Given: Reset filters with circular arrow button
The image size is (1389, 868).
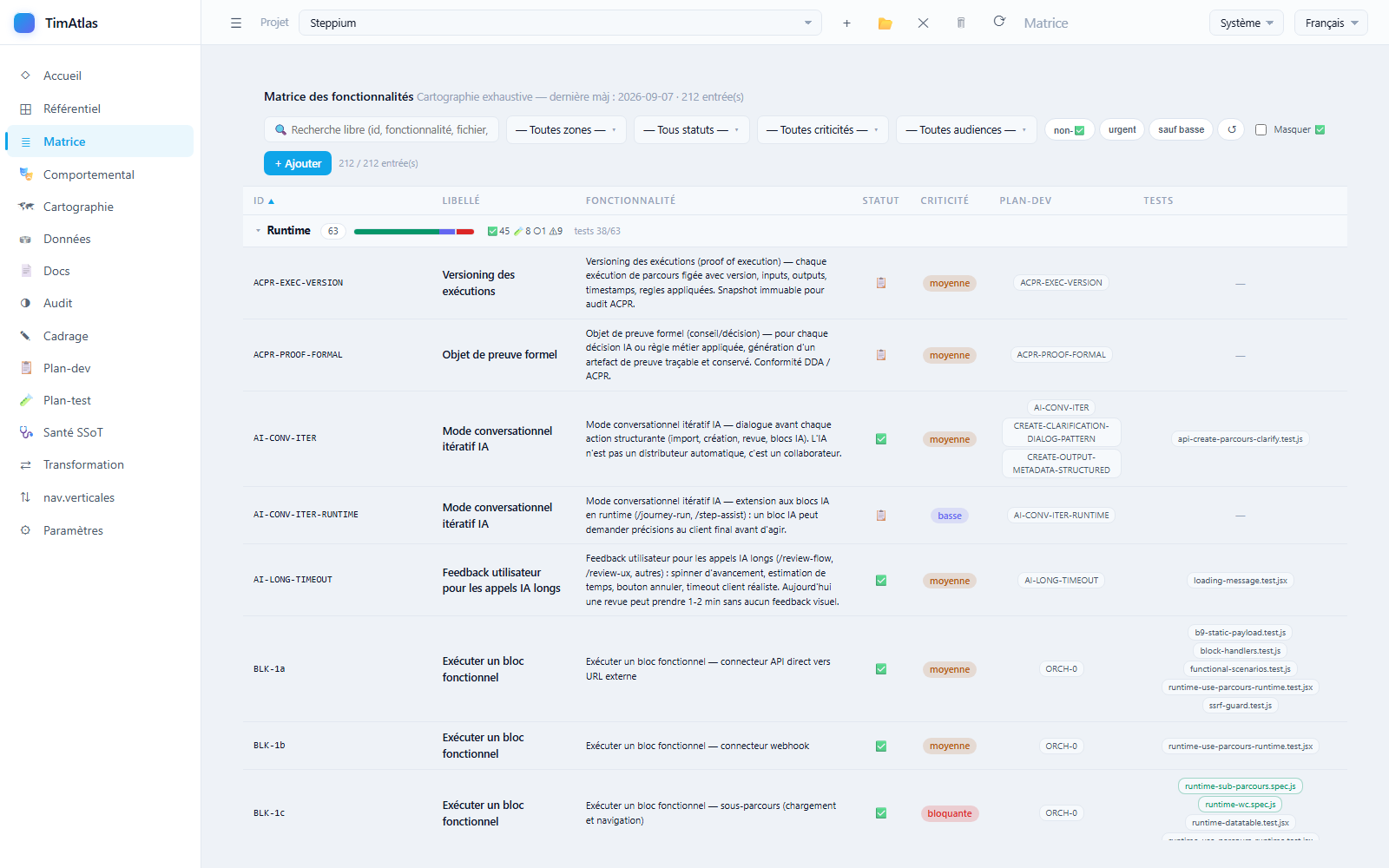Looking at the screenshot, I should click(1231, 129).
